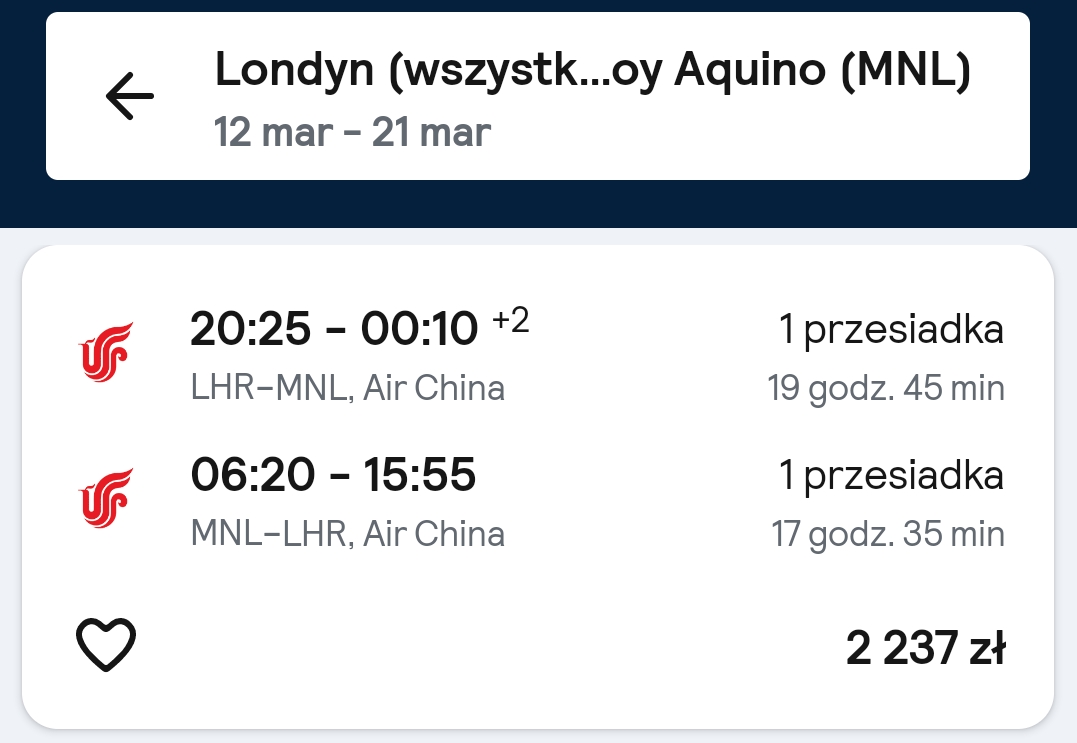Viewport: 1077px width, 743px height.
Task: Click the 00:10 arrival time
Action: (x=419, y=328)
